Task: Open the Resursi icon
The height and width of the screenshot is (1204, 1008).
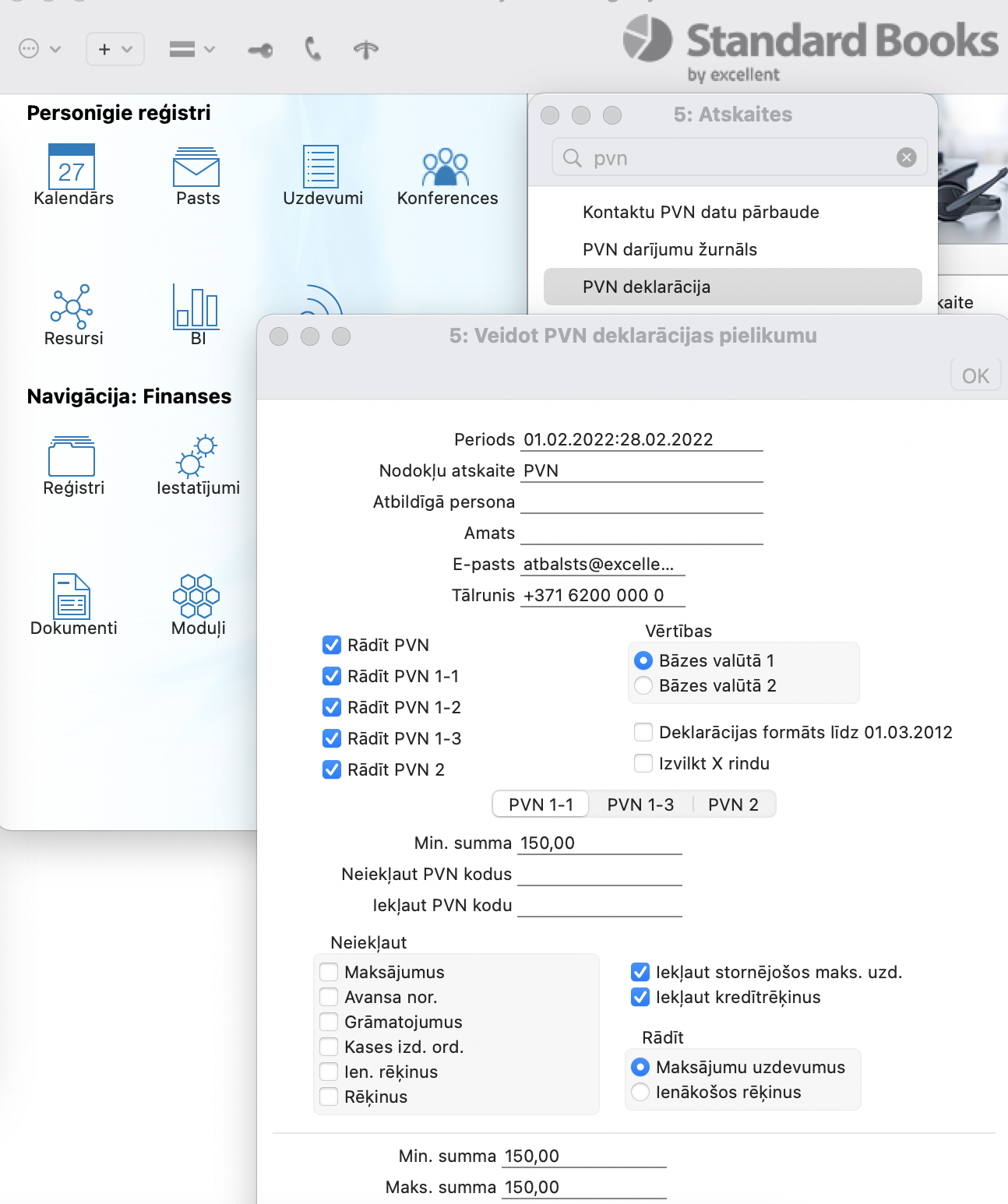Action: click(72, 307)
